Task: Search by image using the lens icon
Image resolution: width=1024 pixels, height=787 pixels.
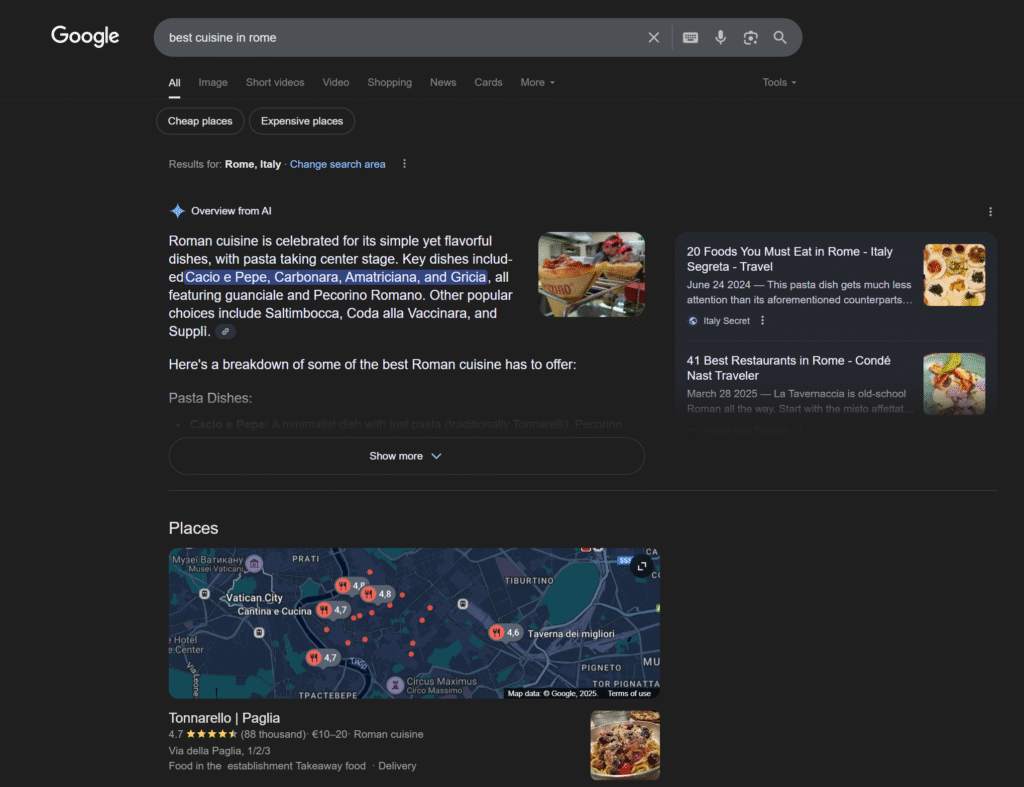Action: 750,38
